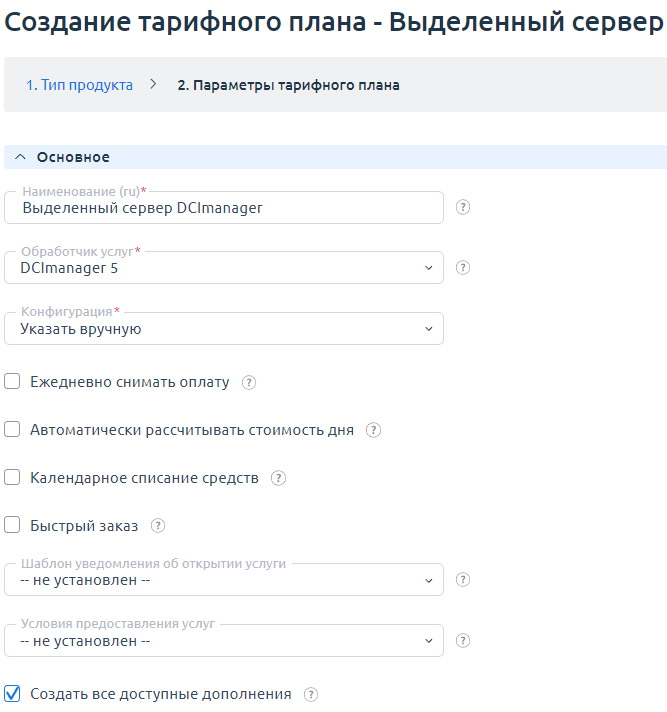Enable Ежедневно снимать оплату checkbox
Screen dimensions: 667x712
point(13,382)
